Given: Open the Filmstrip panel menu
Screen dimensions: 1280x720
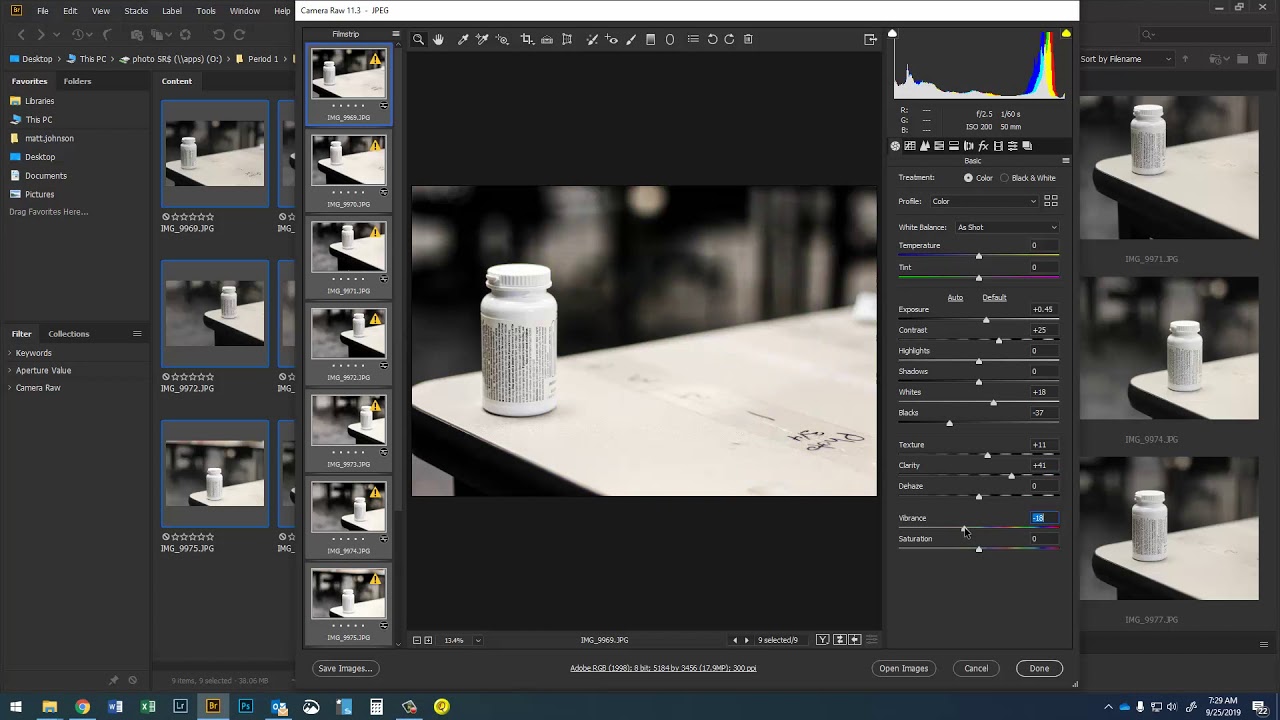Looking at the screenshot, I should coord(396,34).
